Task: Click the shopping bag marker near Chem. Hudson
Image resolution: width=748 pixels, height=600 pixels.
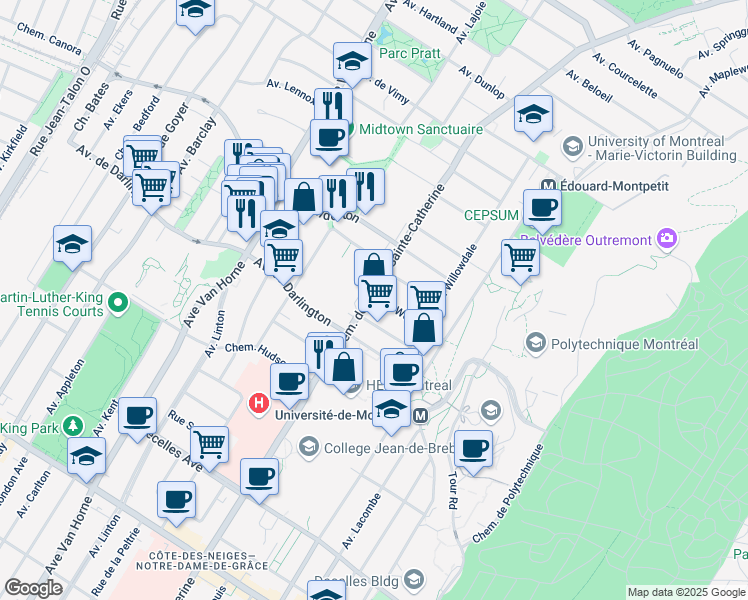Action: click(x=343, y=368)
